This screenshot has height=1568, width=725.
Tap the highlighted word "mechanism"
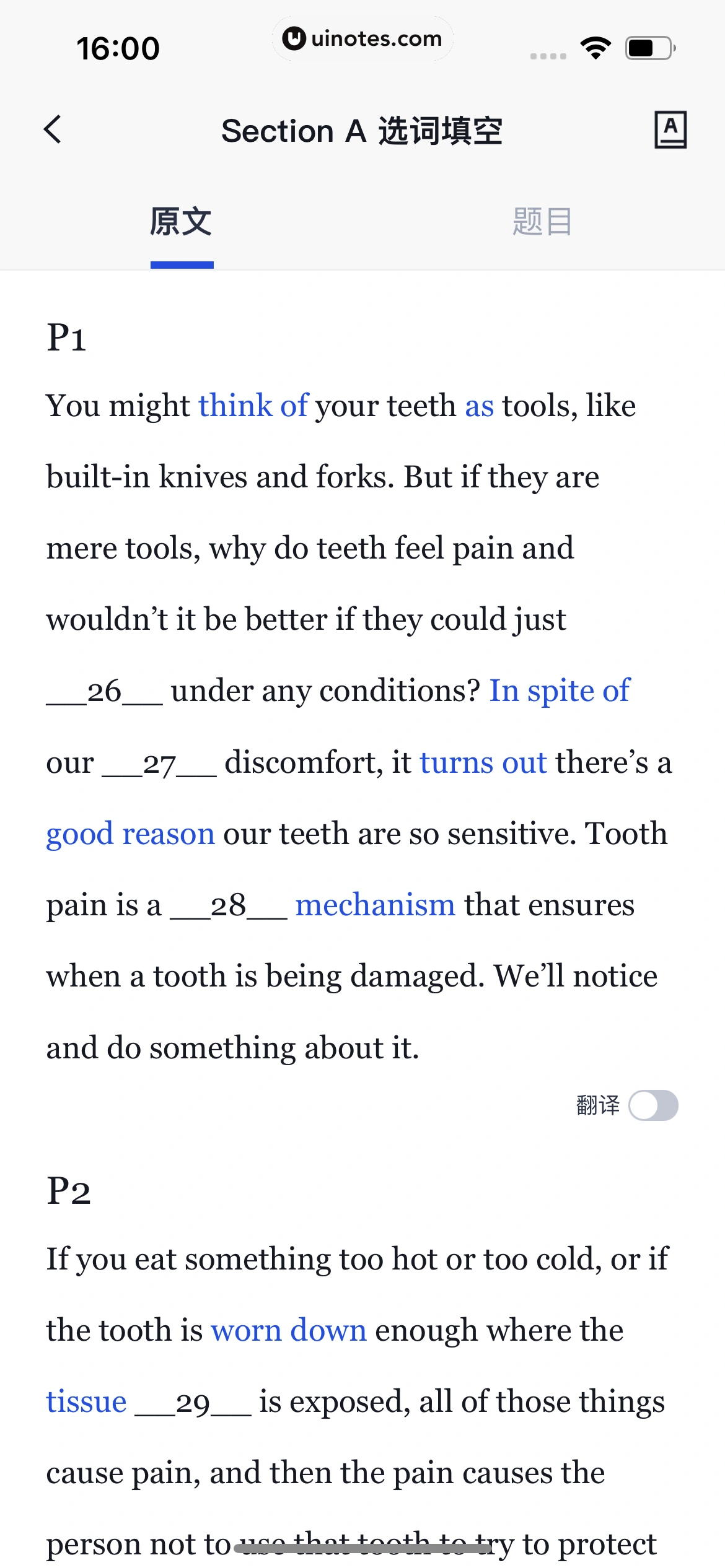coord(376,905)
